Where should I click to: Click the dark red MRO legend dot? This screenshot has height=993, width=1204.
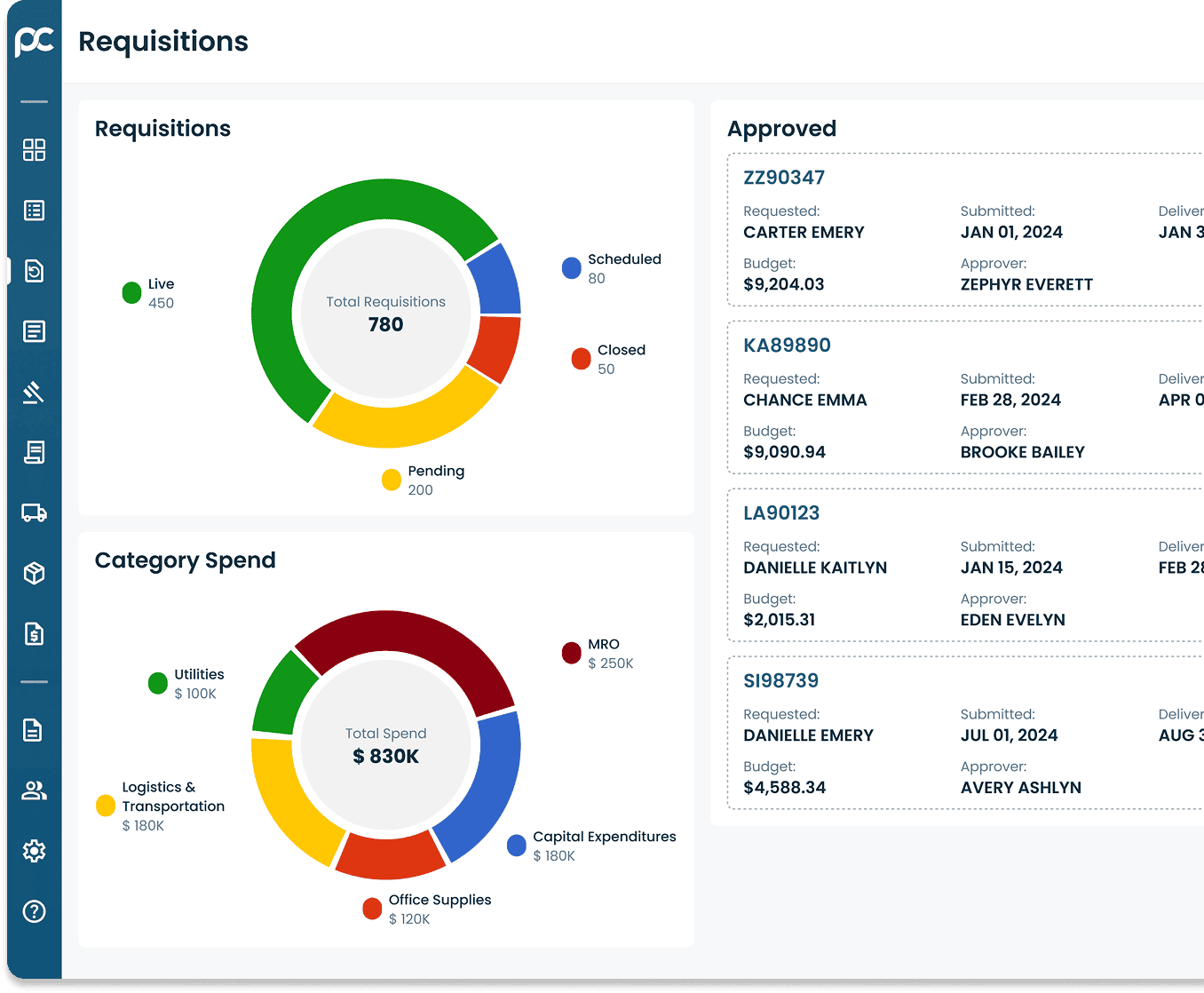point(571,654)
